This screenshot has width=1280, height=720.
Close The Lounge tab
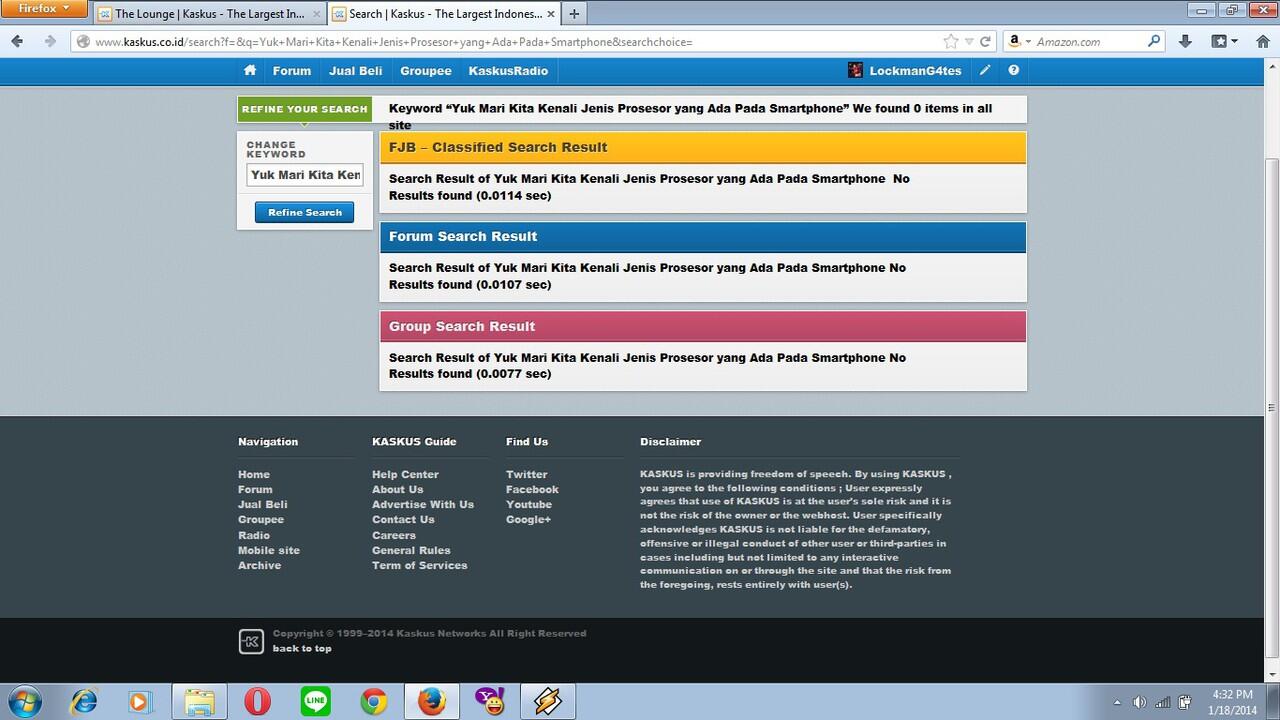(x=316, y=14)
